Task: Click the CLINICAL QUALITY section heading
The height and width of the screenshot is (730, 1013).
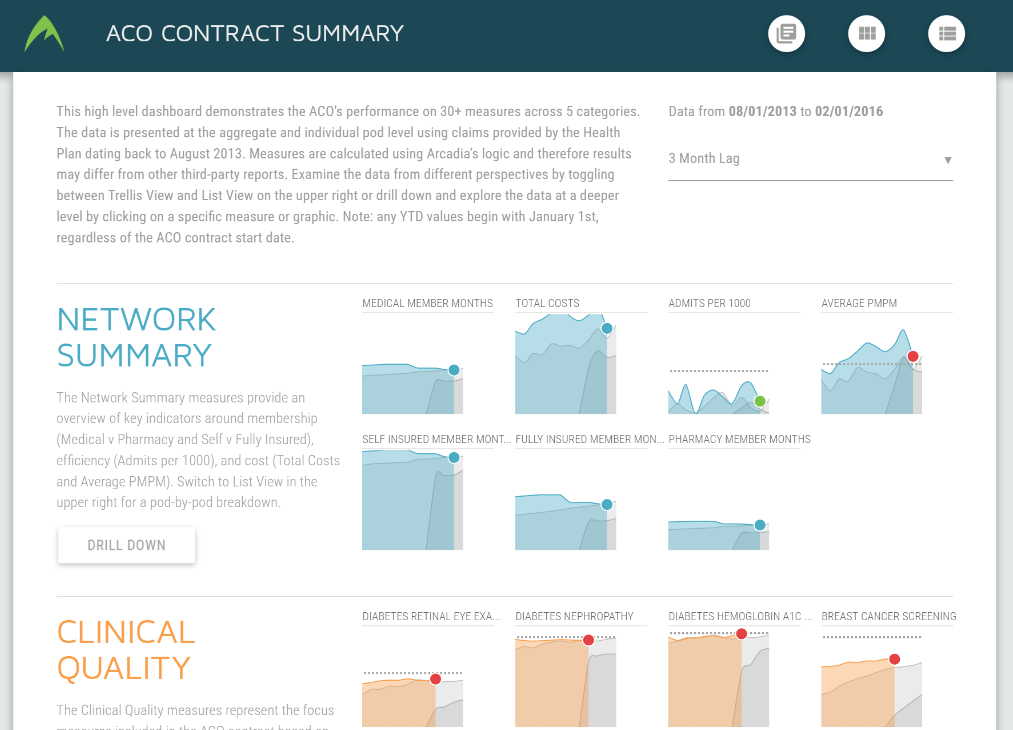Action: pyautogui.click(x=125, y=650)
